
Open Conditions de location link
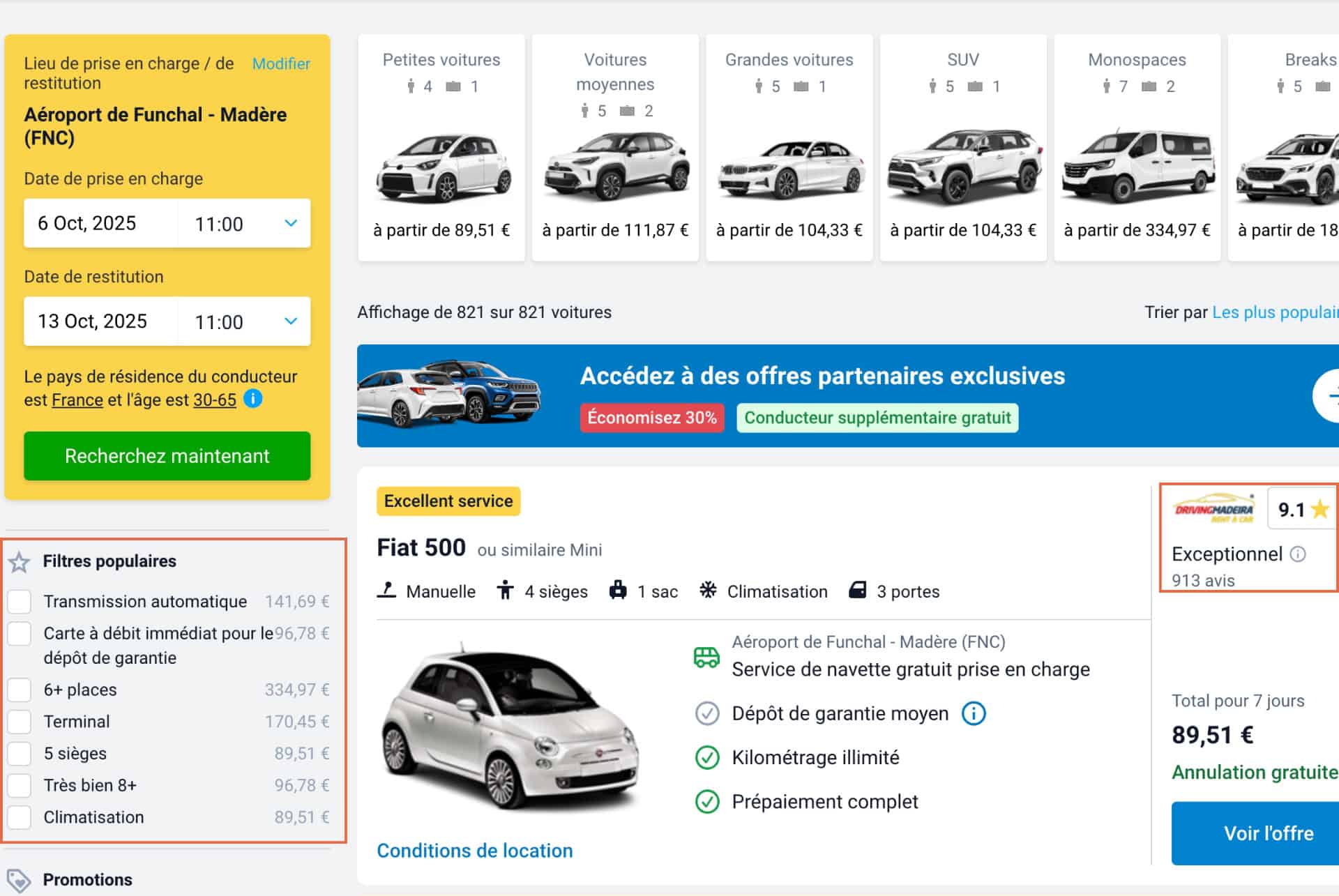[x=475, y=851]
